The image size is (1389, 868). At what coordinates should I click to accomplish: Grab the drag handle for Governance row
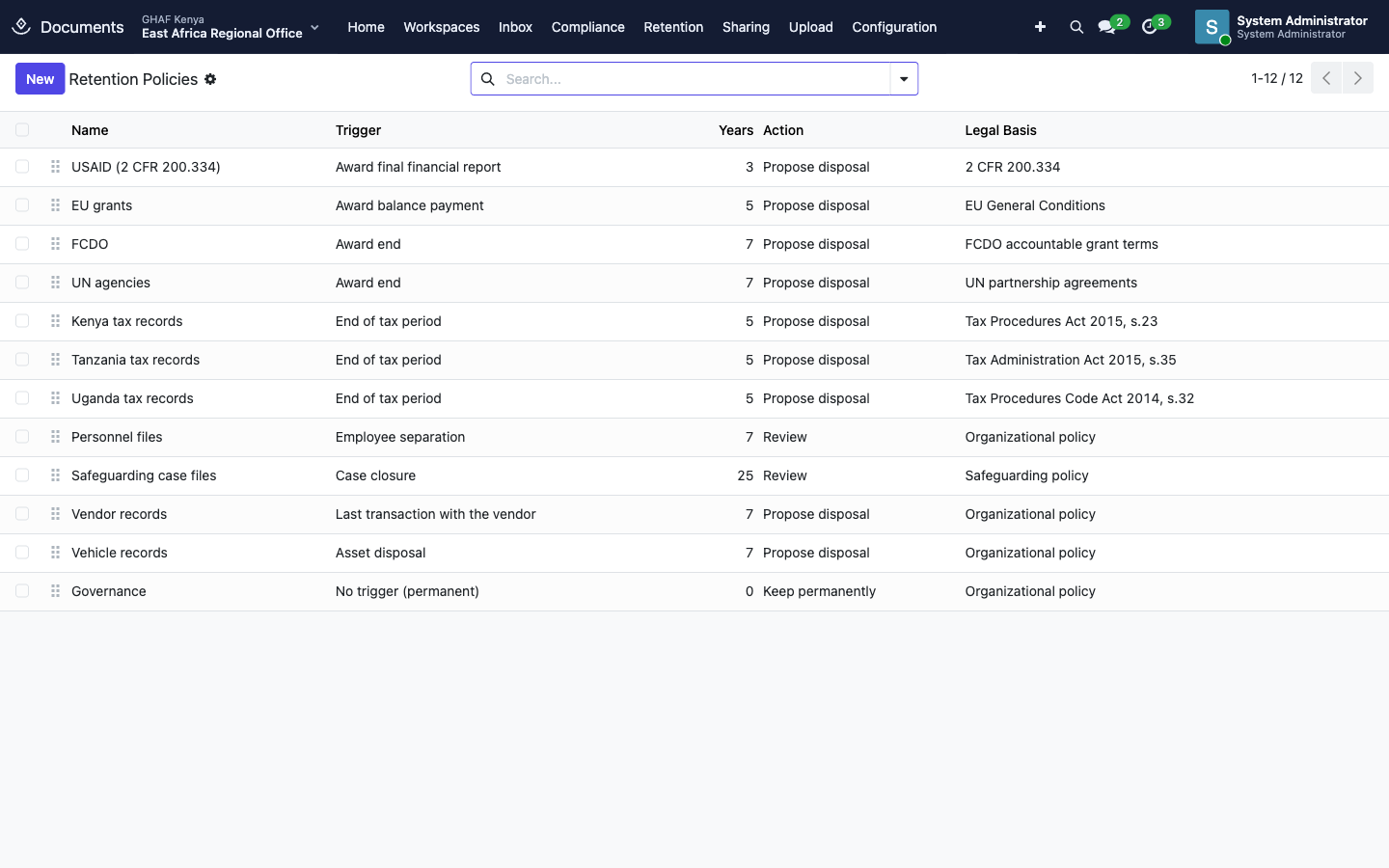[55, 591]
